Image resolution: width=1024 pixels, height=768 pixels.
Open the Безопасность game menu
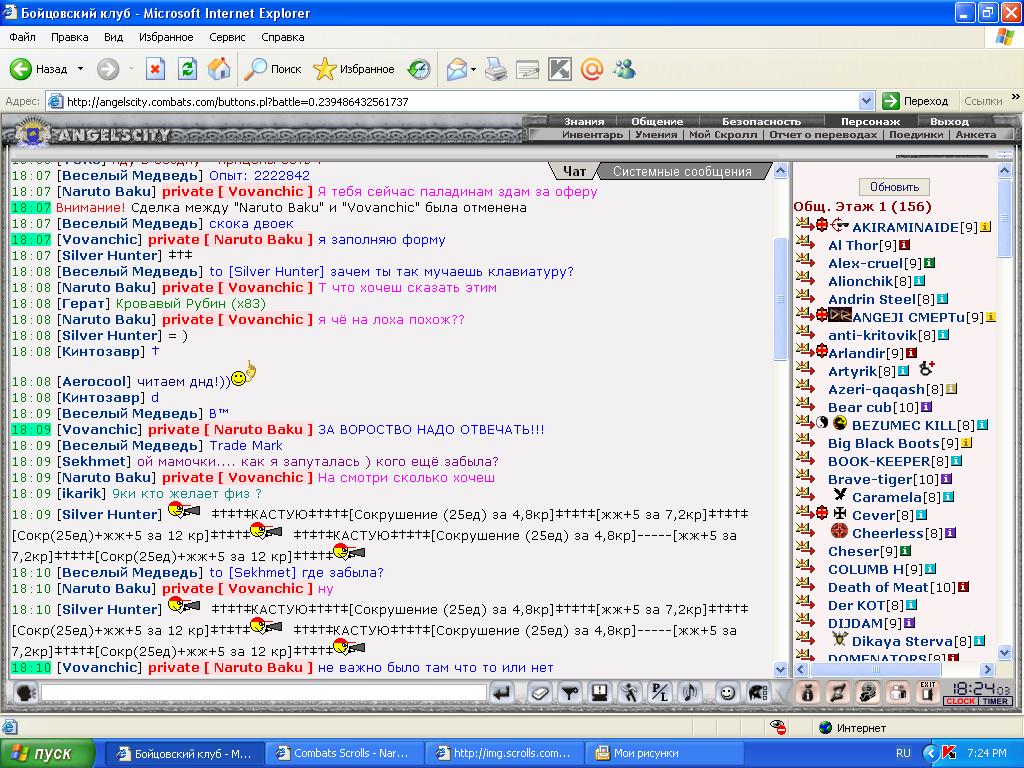tap(761, 121)
